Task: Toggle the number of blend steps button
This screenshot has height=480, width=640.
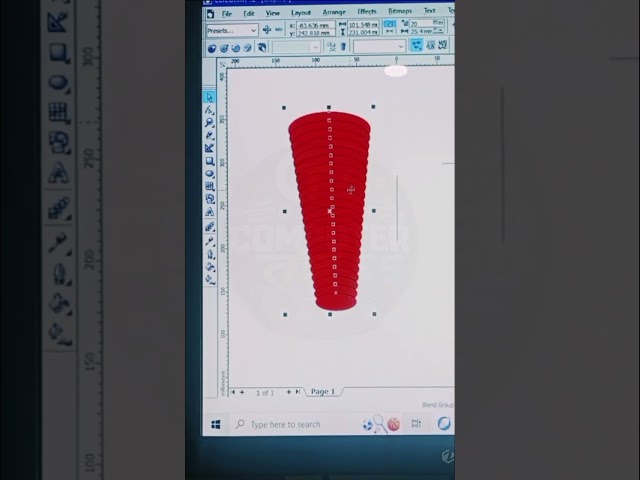Action: tap(390, 24)
